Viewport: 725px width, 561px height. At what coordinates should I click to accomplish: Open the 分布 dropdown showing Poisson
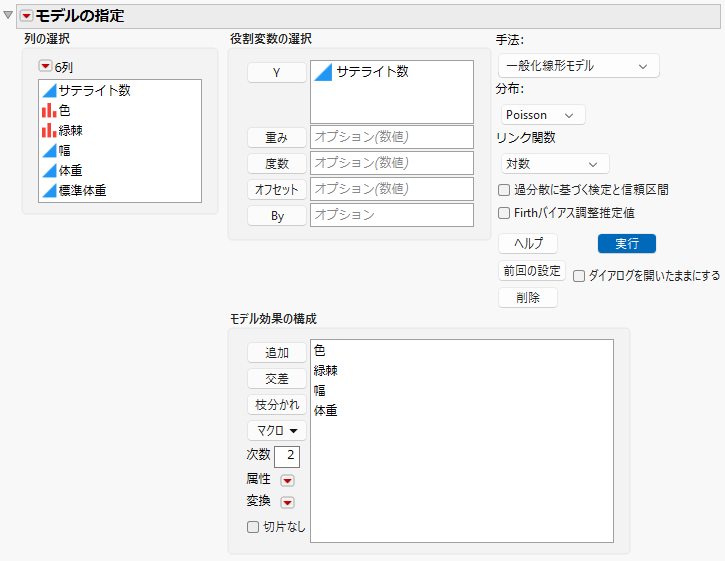point(543,115)
